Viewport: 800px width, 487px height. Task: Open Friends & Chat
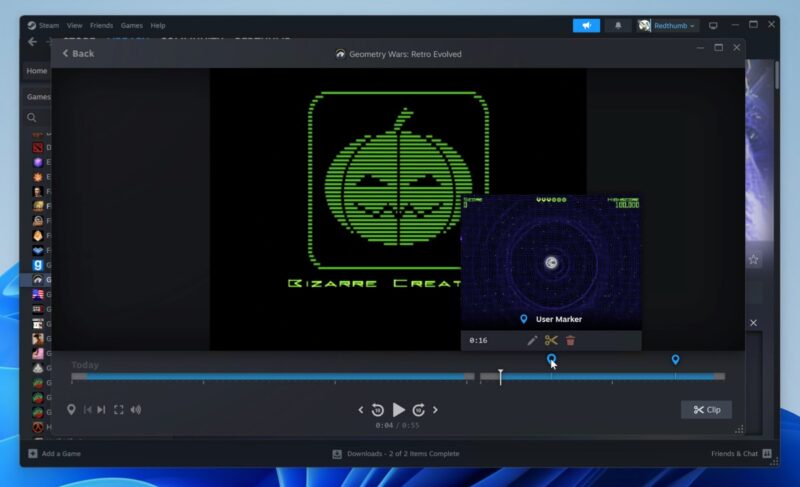741,454
